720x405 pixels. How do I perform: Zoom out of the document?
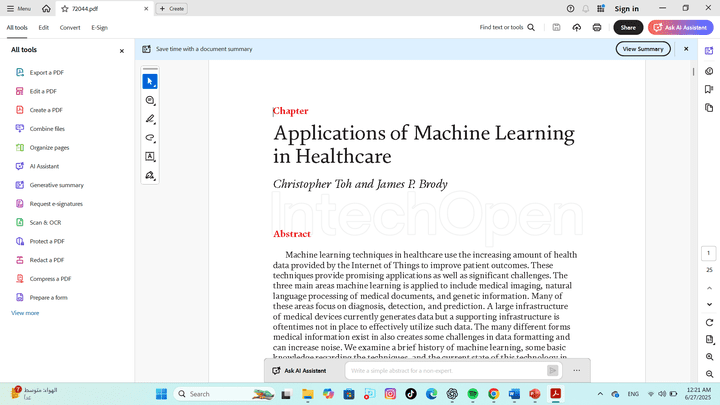pos(709,374)
